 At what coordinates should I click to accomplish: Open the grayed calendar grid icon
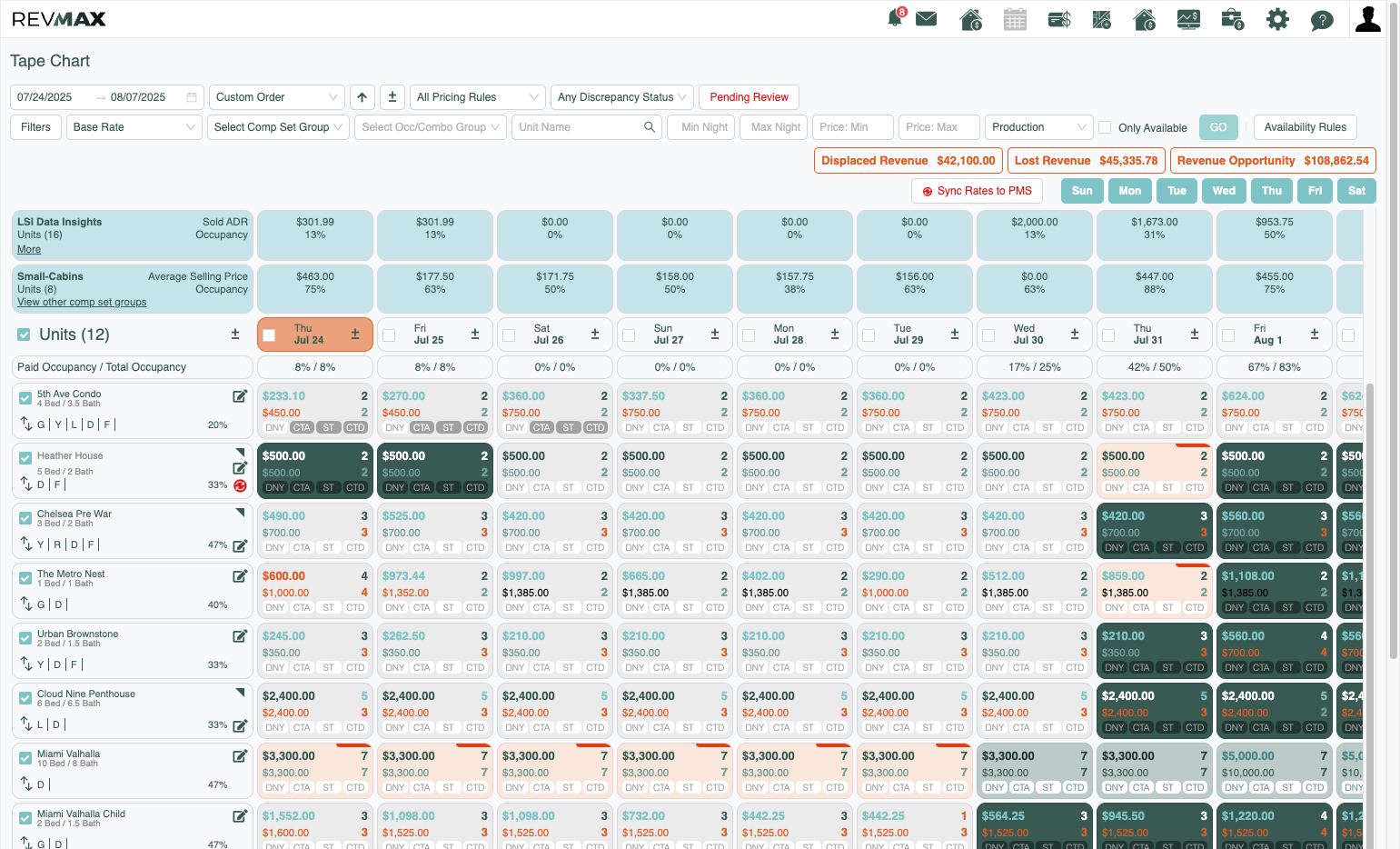1015,19
